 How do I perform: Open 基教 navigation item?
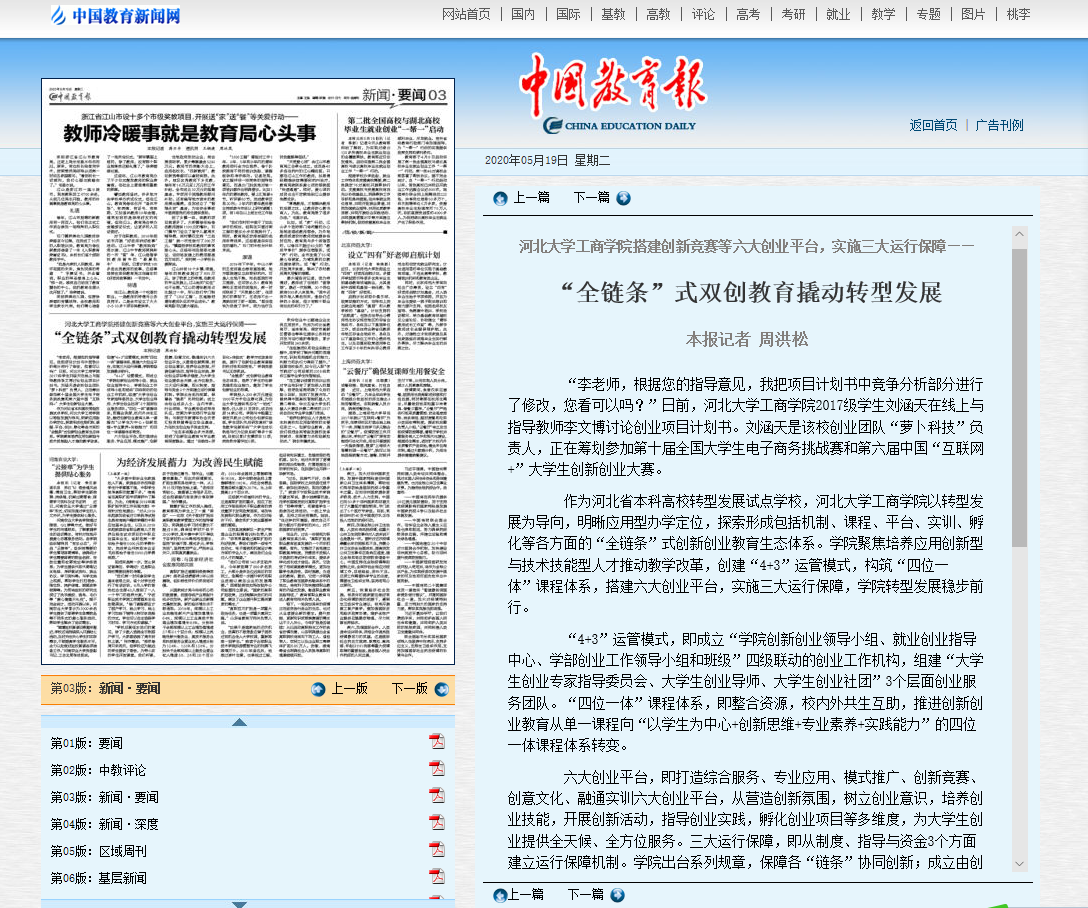coord(613,15)
